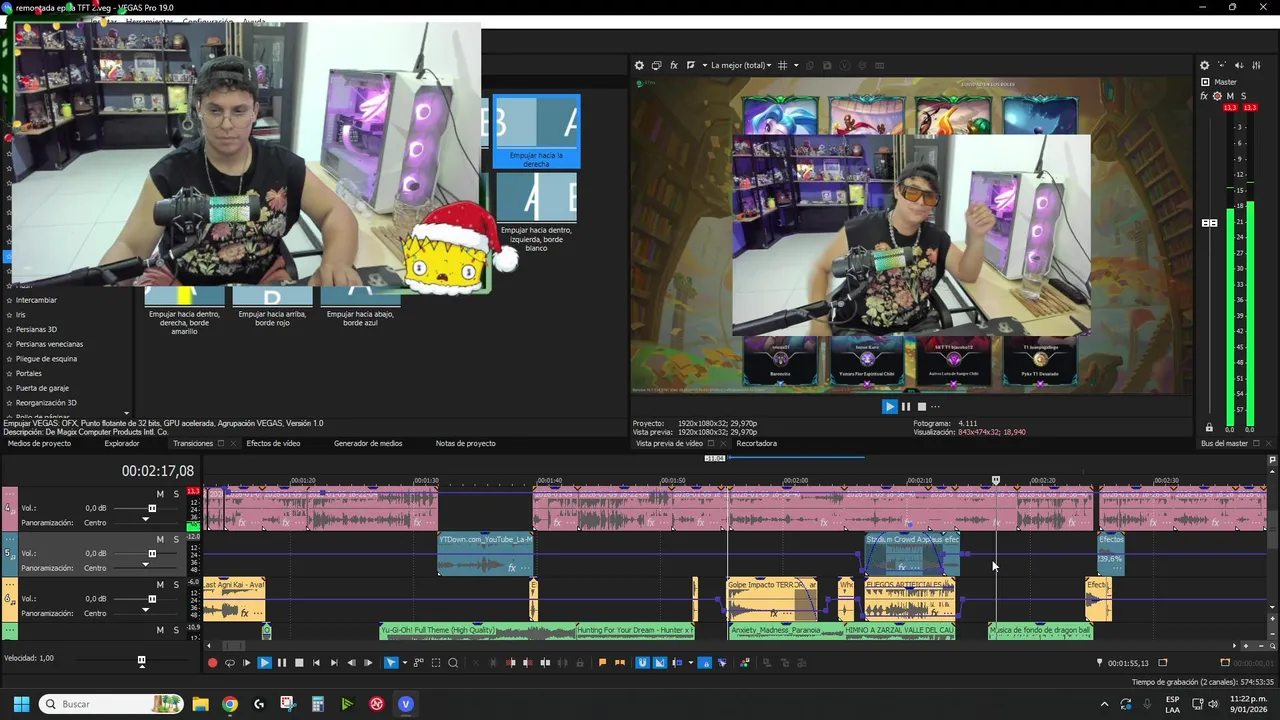
Task: Mute audio track 4
Action: coord(160,494)
